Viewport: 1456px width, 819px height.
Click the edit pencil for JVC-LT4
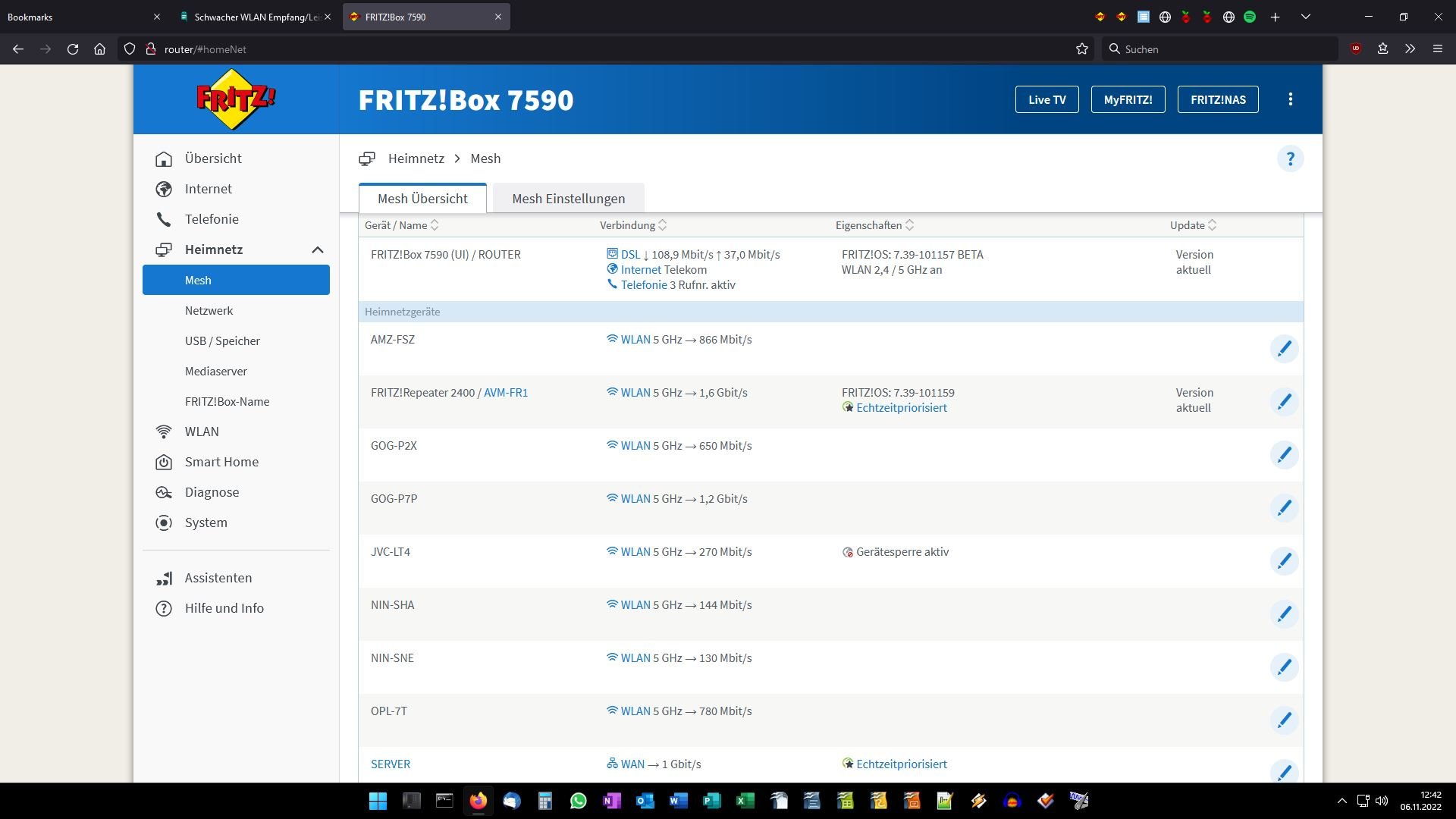(x=1284, y=561)
